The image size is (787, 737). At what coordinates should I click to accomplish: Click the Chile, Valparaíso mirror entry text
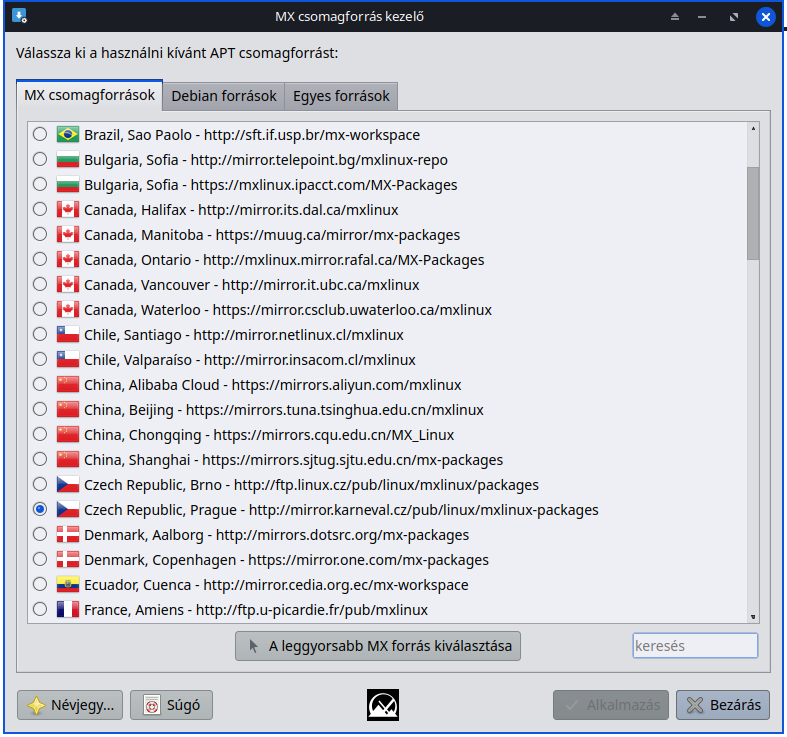(x=250, y=359)
